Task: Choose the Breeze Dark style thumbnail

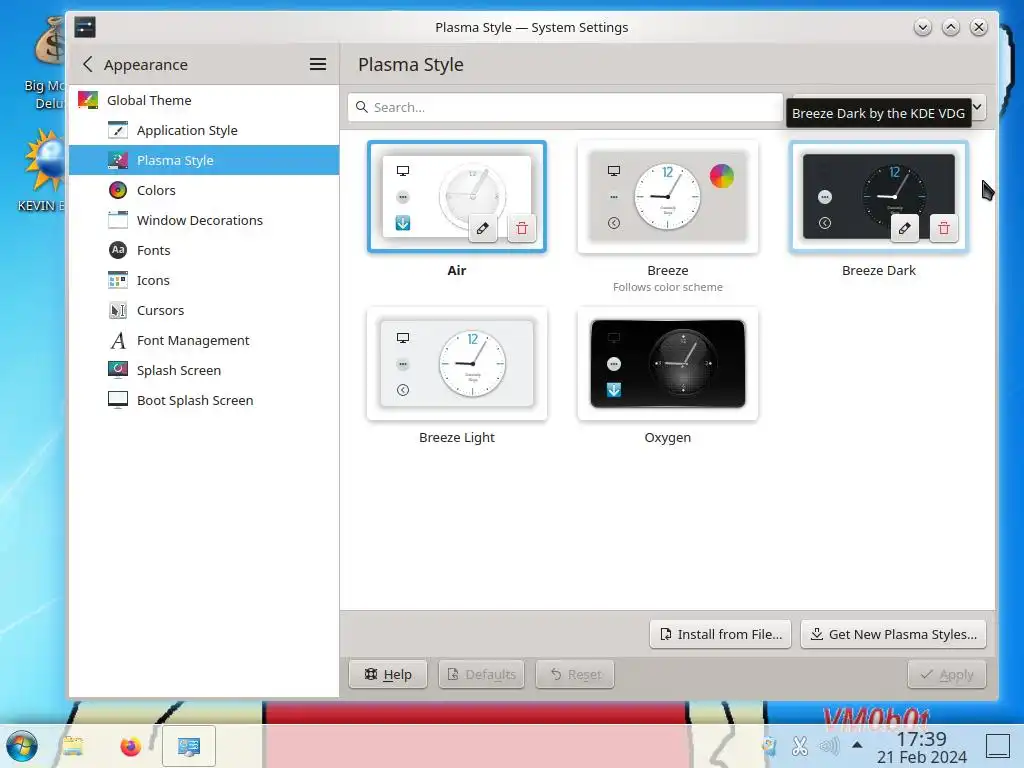Action: click(x=878, y=197)
